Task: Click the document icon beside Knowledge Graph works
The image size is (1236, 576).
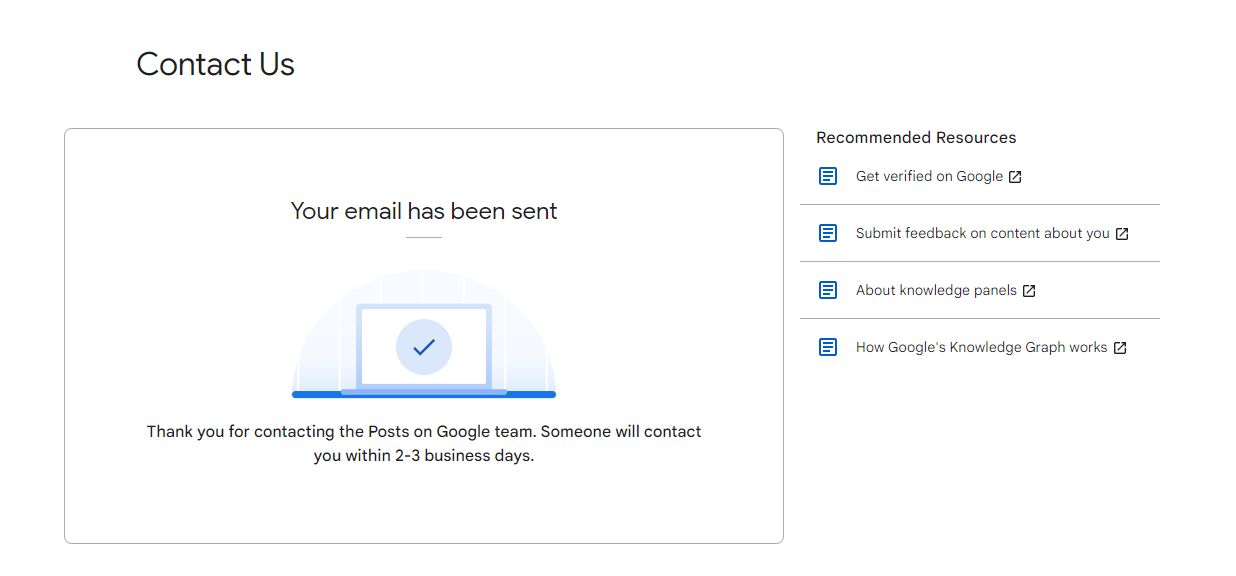Action: click(827, 347)
